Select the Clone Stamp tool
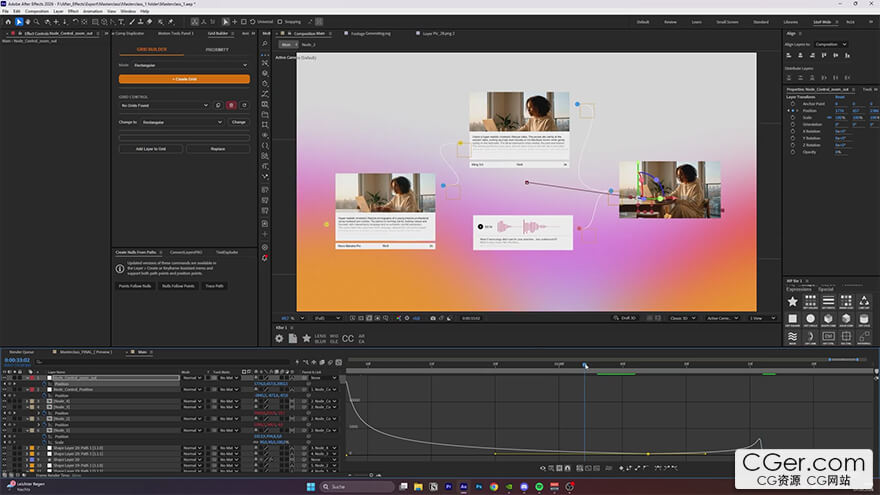Image resolution: width=880 pixels, height=495 pixels. (140, 22)
